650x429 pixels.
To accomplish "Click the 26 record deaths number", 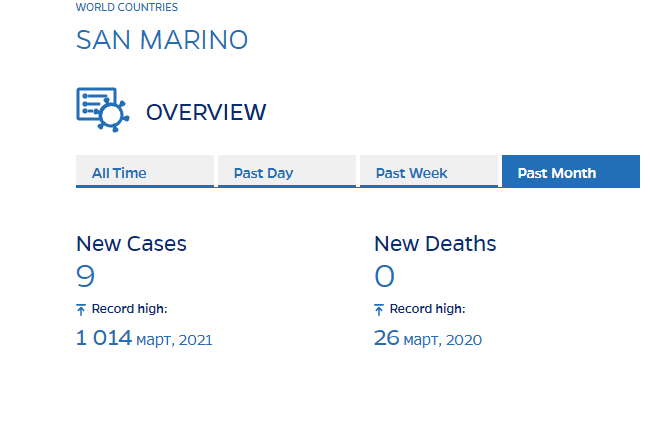I will point(387,338).
